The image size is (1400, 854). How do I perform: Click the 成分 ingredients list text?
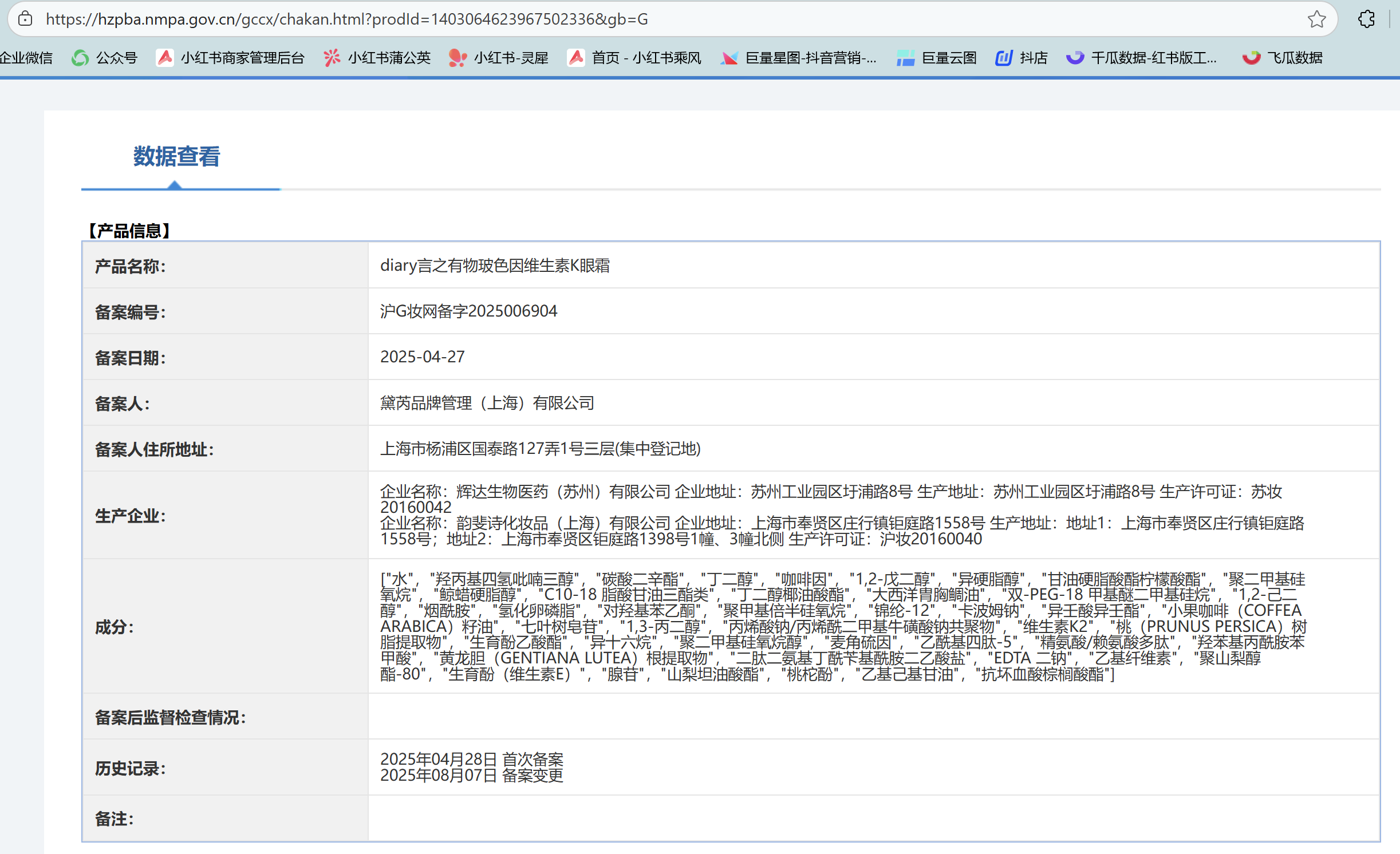coord(842,626)
